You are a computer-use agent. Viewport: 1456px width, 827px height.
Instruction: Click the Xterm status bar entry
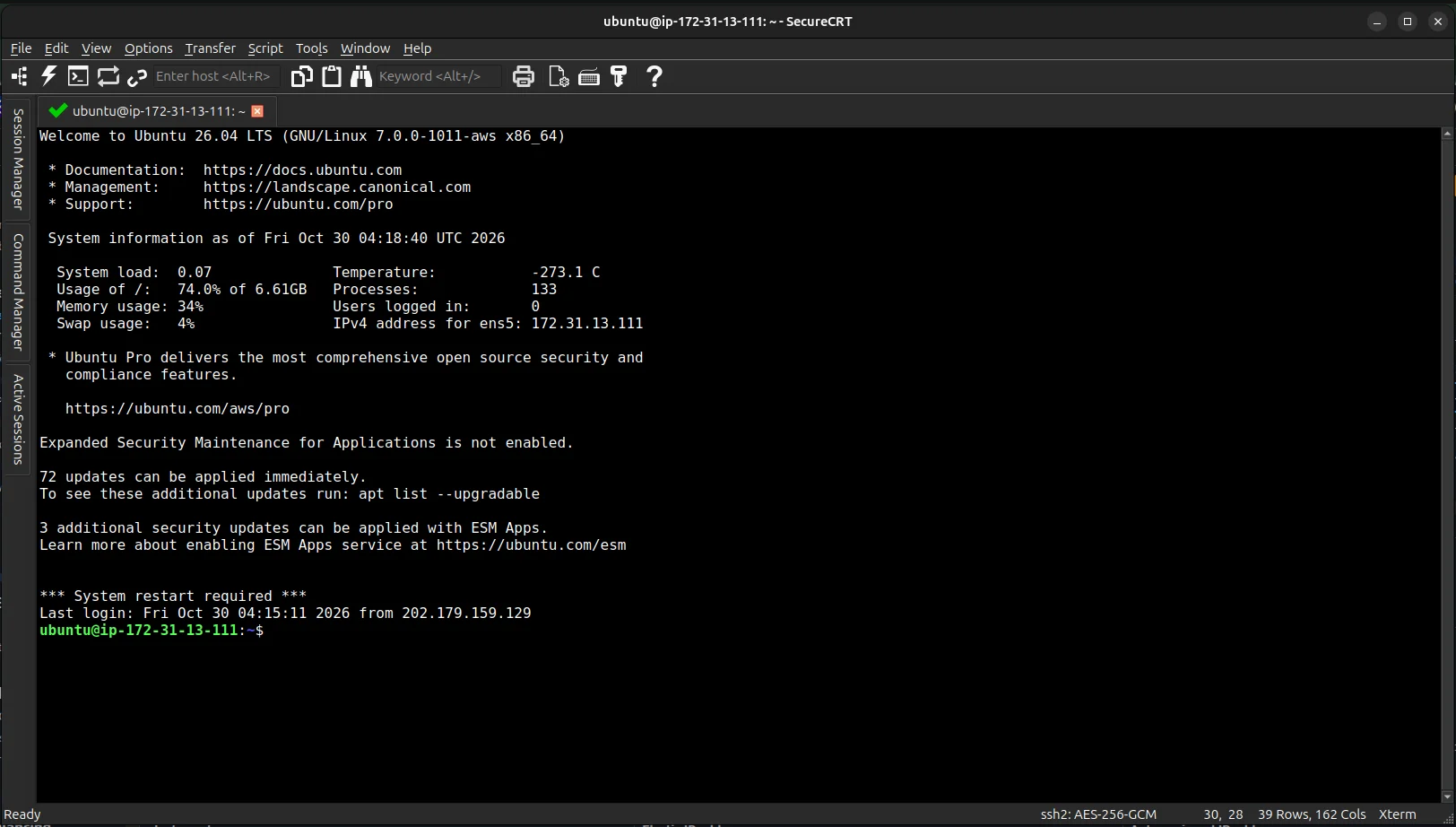pyautogui.click(x=1397, y=814)
